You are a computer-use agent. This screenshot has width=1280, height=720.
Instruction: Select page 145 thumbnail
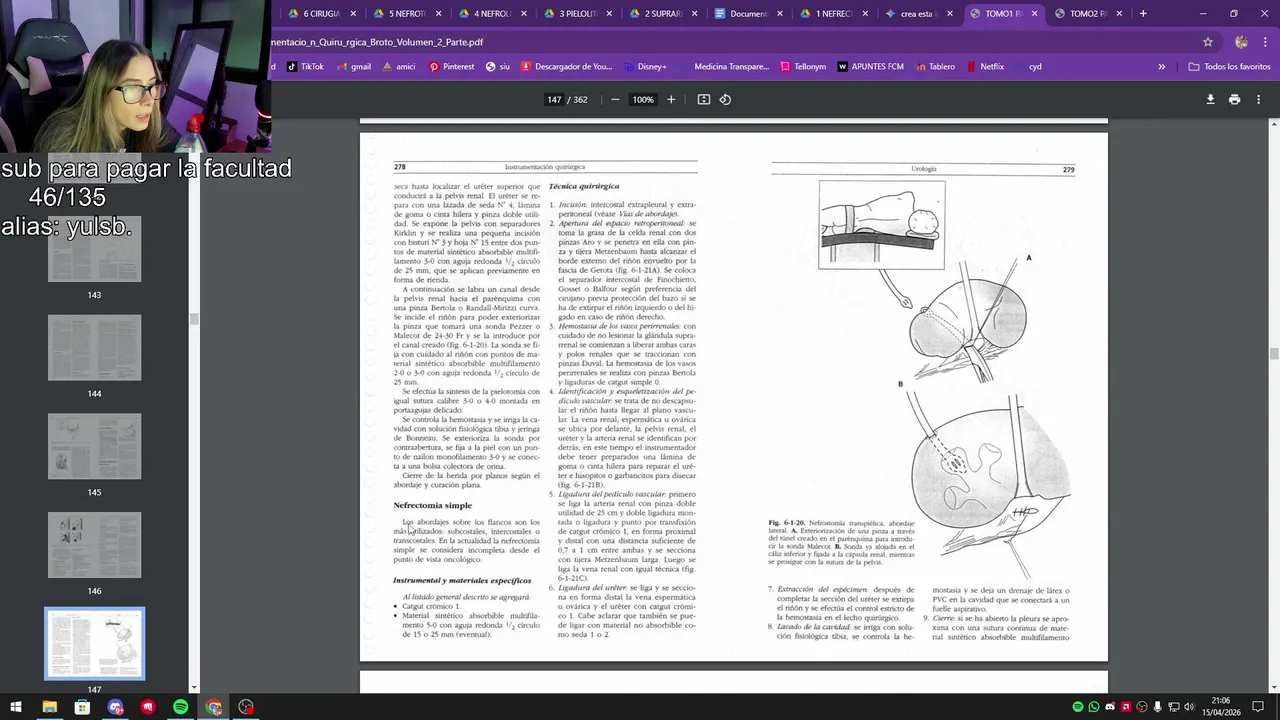point(94,446)
